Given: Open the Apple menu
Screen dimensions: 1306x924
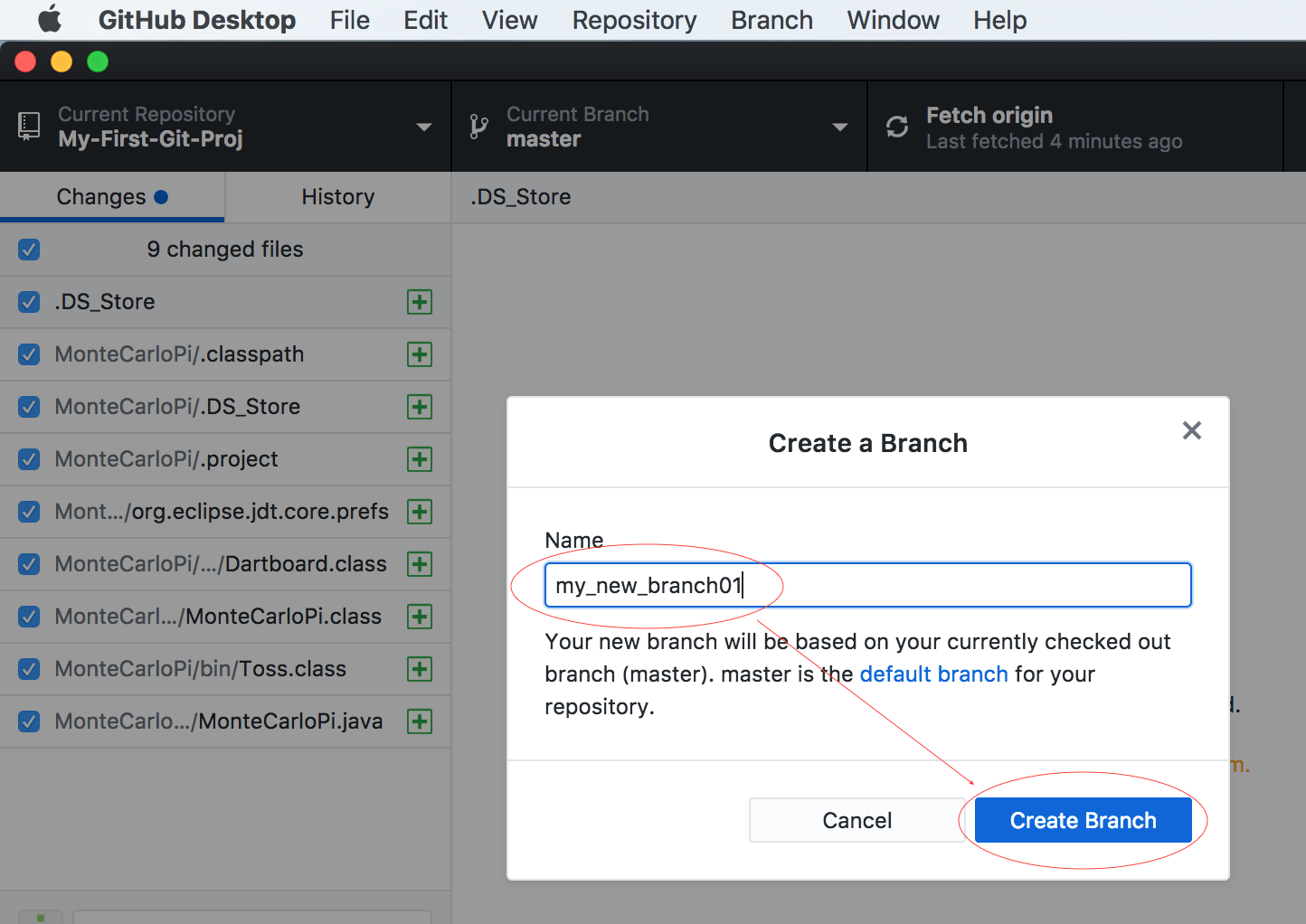Looking at the screenshot, I should click(50, 19).
